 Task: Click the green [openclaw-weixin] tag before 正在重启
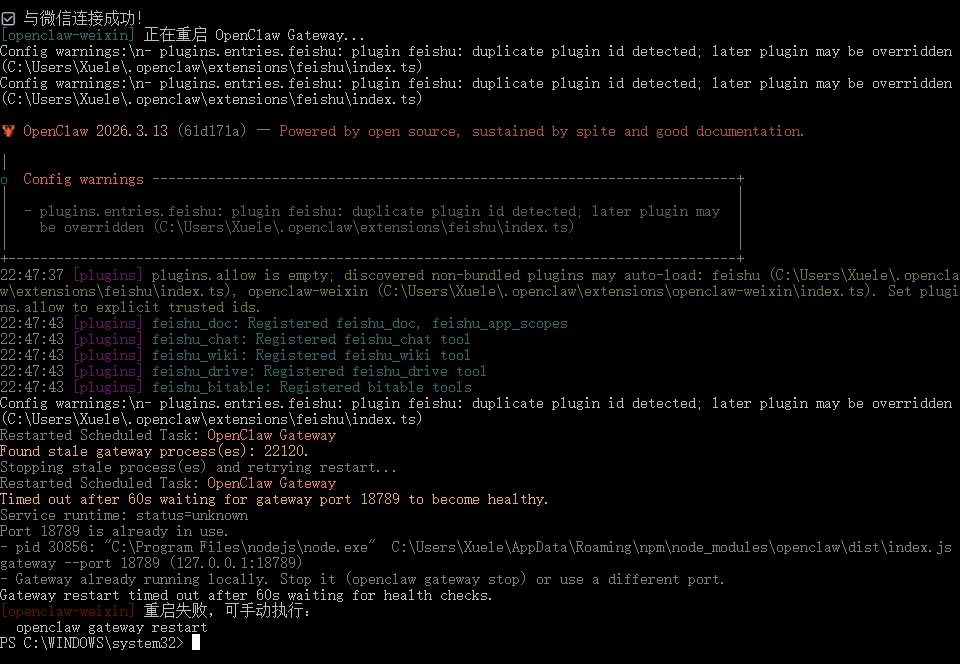[67, 35]
